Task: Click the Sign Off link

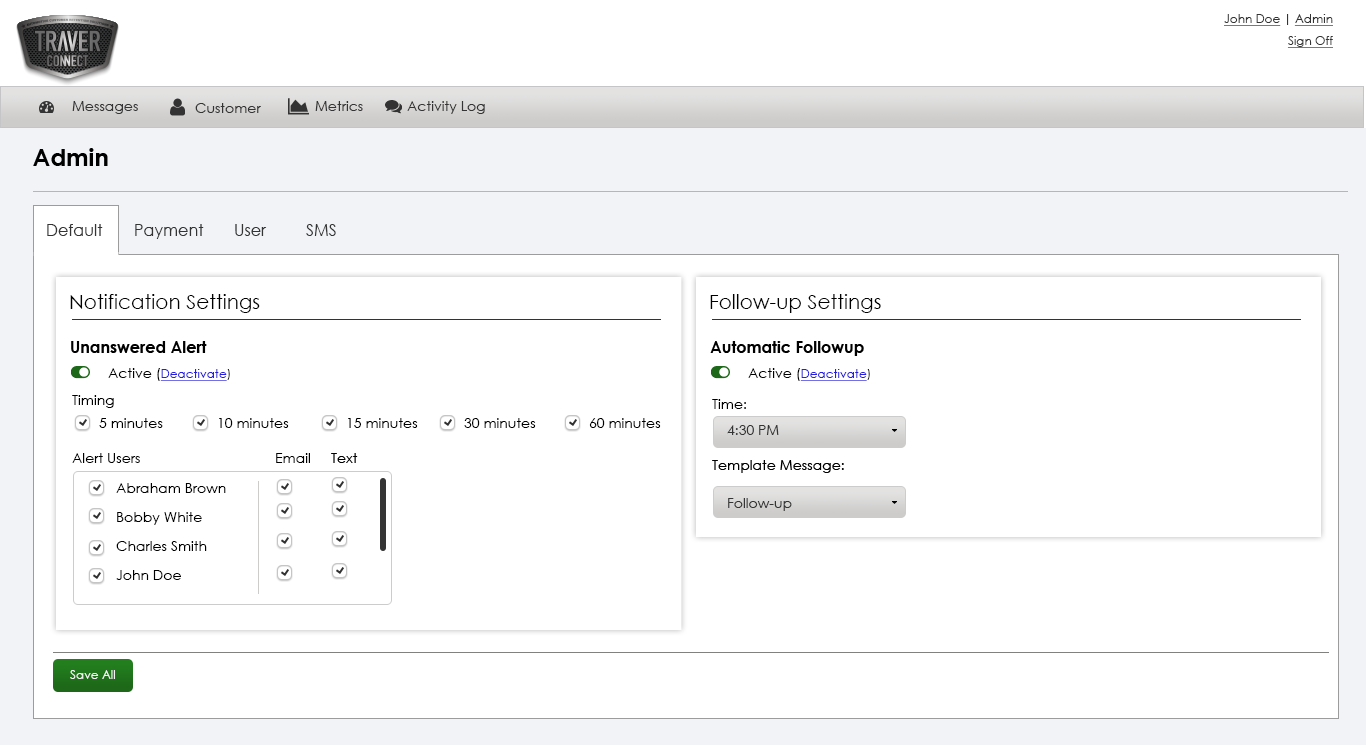Action: pyautogui.click(x=1310, y=41)
